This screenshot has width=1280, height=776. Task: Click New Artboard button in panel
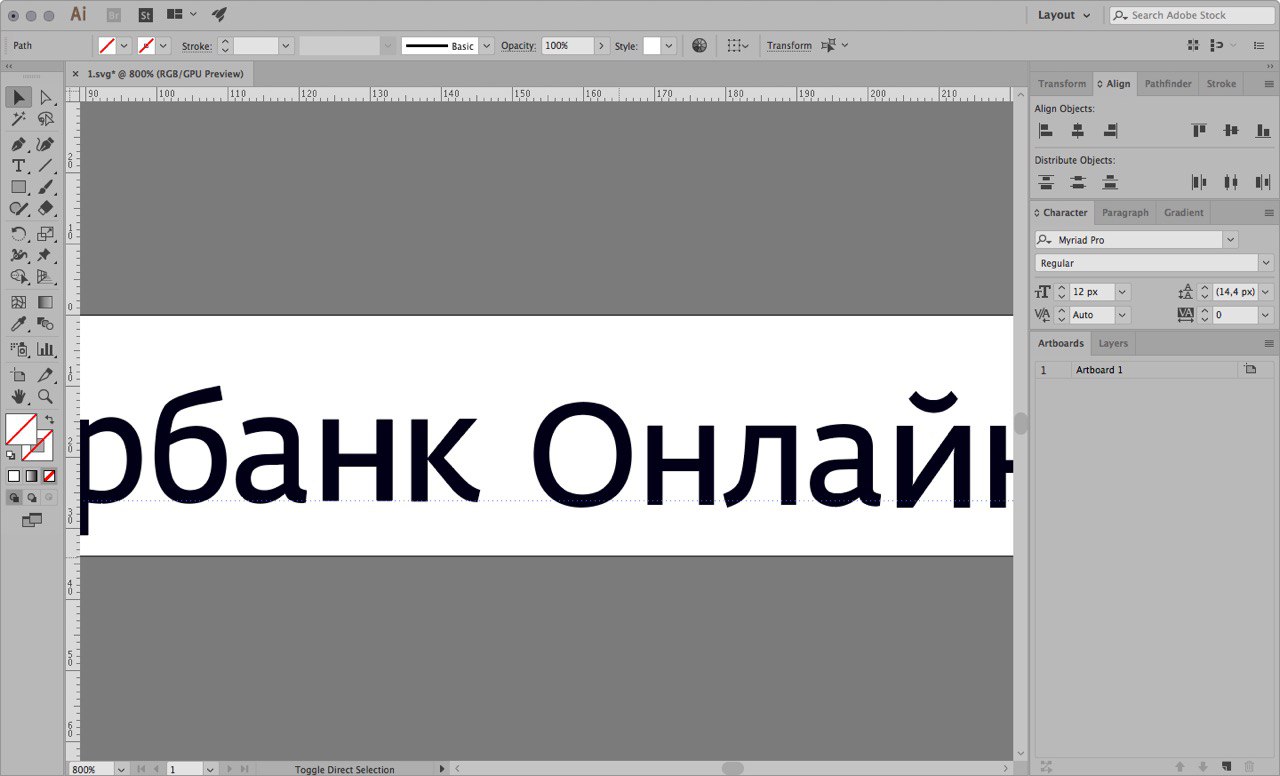click(x=1226, y=767)
